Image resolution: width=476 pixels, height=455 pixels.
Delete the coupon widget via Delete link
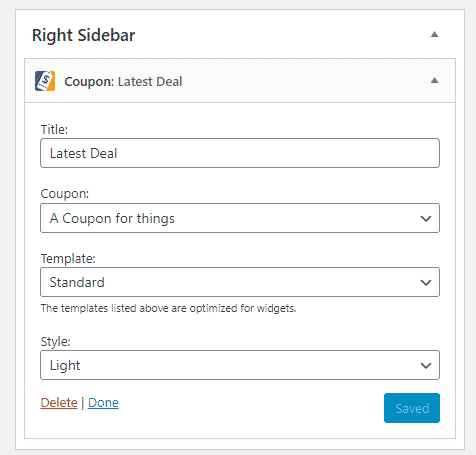(x=59, y=403)
